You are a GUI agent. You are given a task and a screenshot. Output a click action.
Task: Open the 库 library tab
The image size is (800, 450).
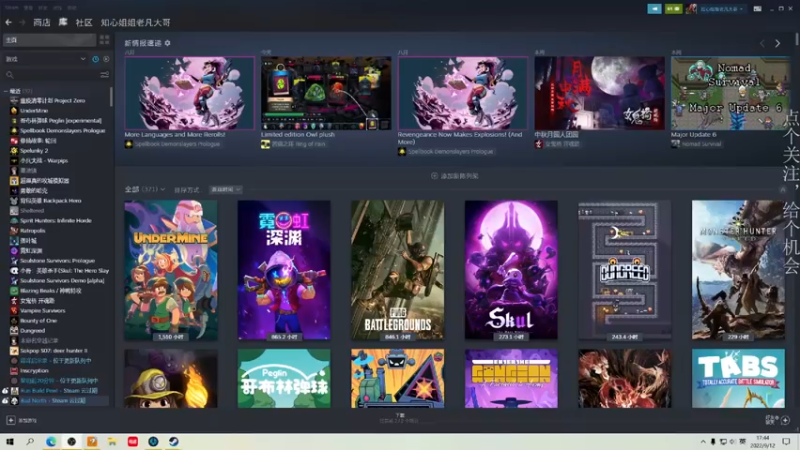63,22
